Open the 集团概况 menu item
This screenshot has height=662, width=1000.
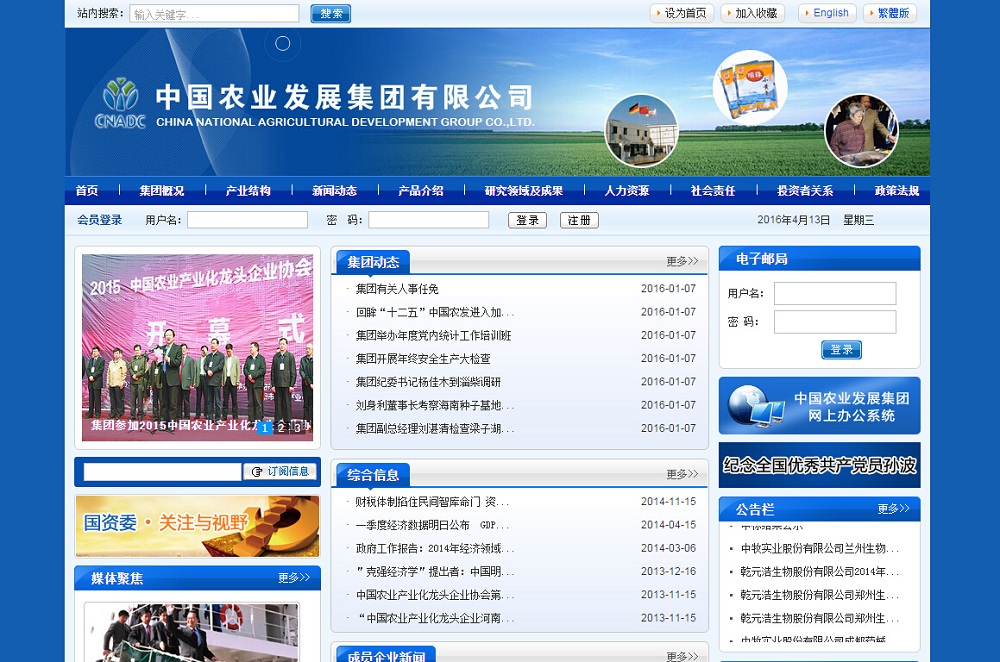point(162,190)
